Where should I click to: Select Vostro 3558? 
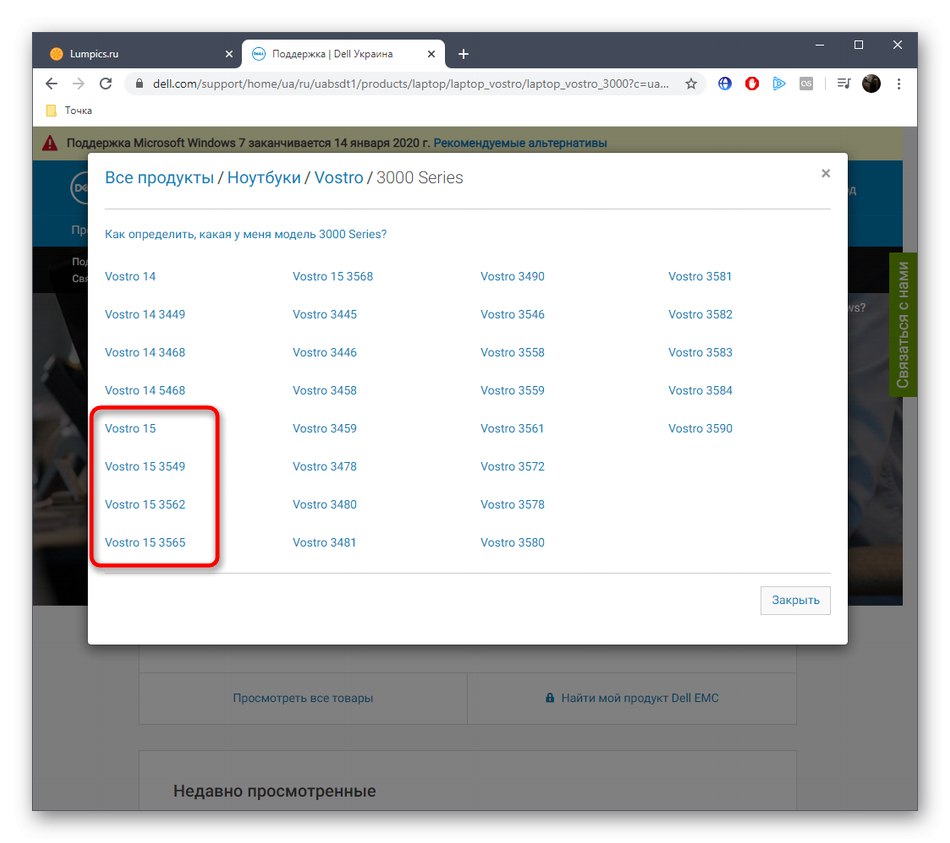tap(513, 353)
